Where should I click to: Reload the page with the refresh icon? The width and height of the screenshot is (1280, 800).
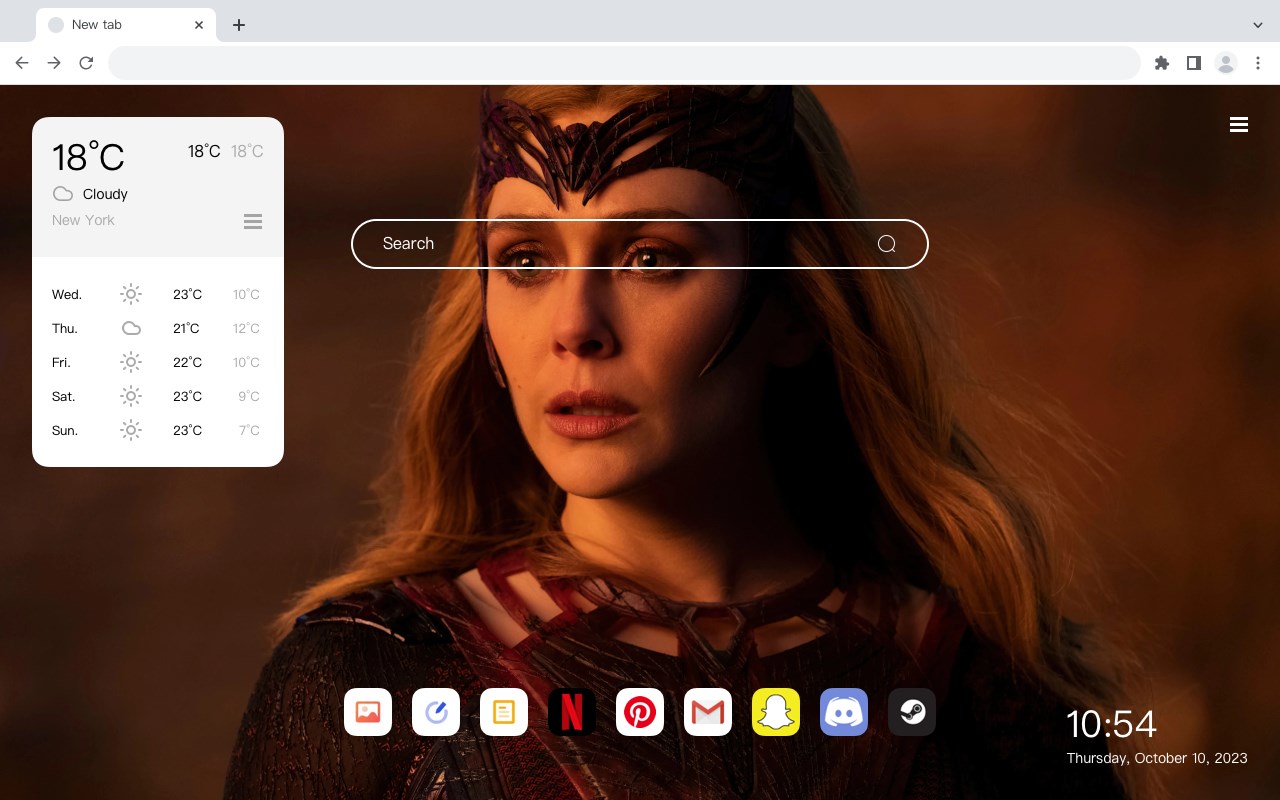[86, 63]
